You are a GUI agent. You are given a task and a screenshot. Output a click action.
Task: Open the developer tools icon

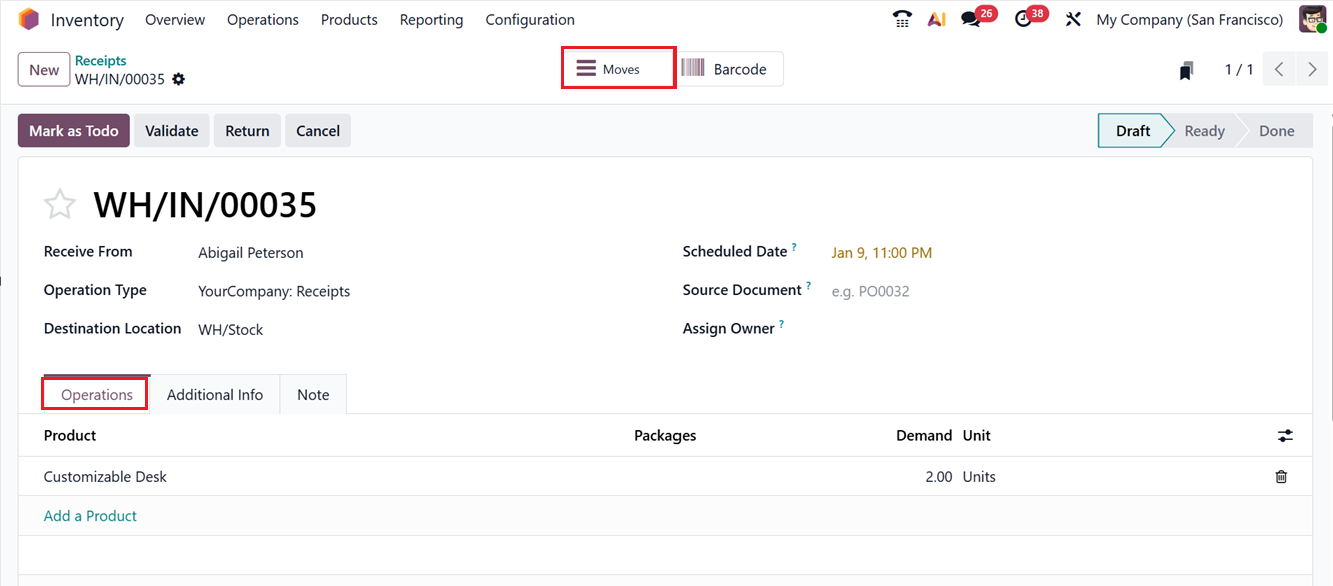(1073, 18)
